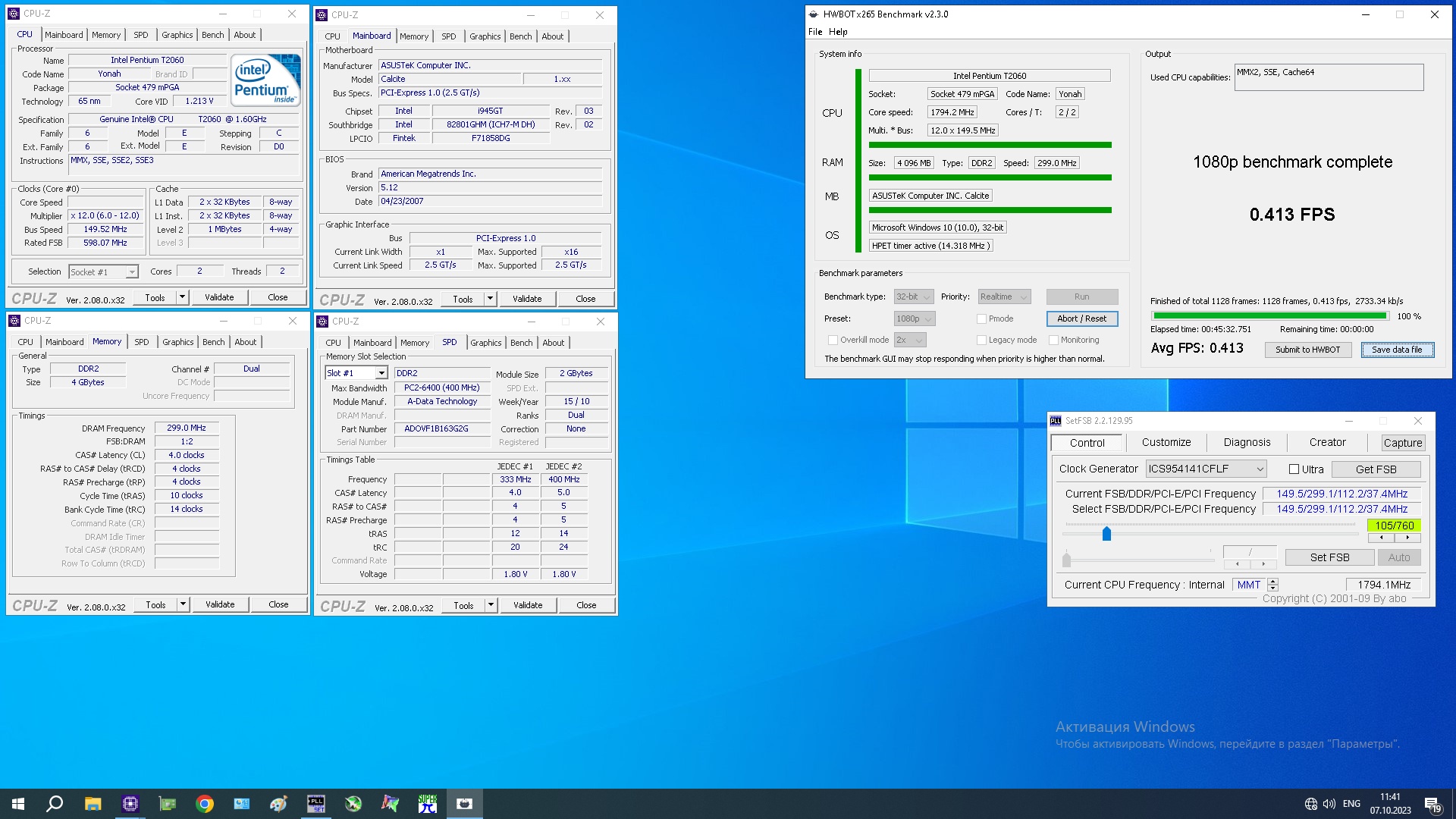Open the Slot #1 dropdown in SPD window
The height and width of the screenshot is (819, 1456).
(x=356, y=373)
